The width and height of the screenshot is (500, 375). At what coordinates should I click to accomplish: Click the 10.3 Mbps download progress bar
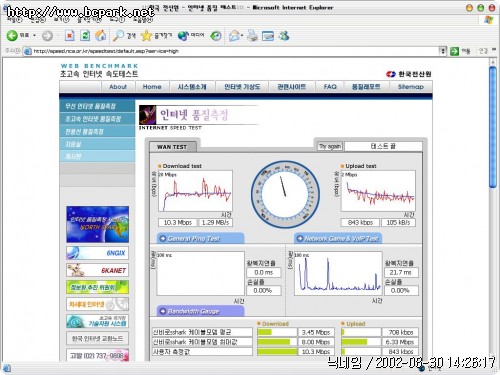[277, 351]
